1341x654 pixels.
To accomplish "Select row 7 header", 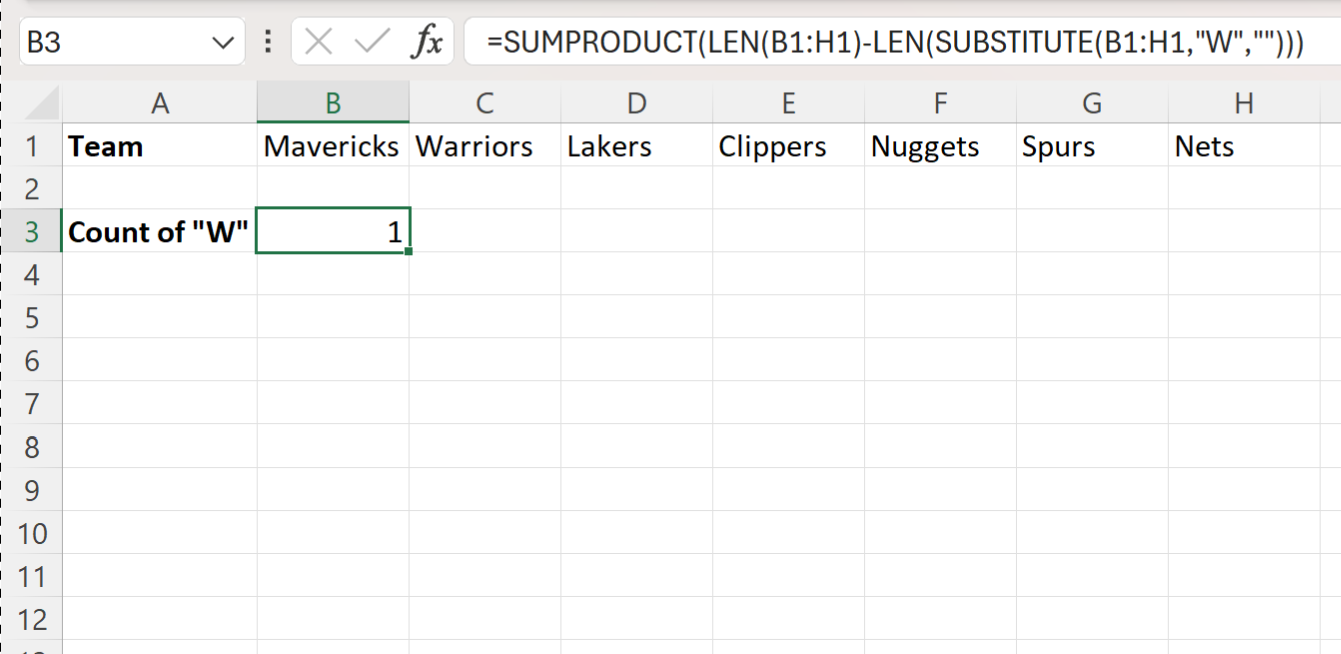I will 33,404.
